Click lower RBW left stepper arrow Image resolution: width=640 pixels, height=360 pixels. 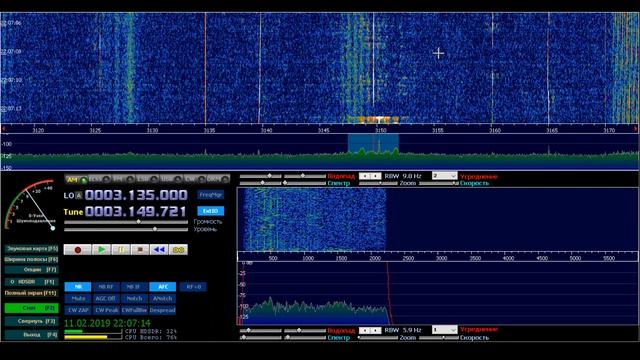(365, 330)
